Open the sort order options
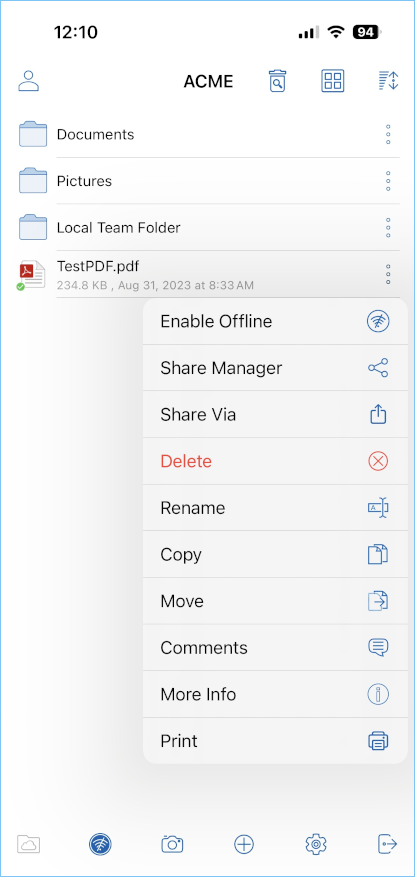 point(388,81)
